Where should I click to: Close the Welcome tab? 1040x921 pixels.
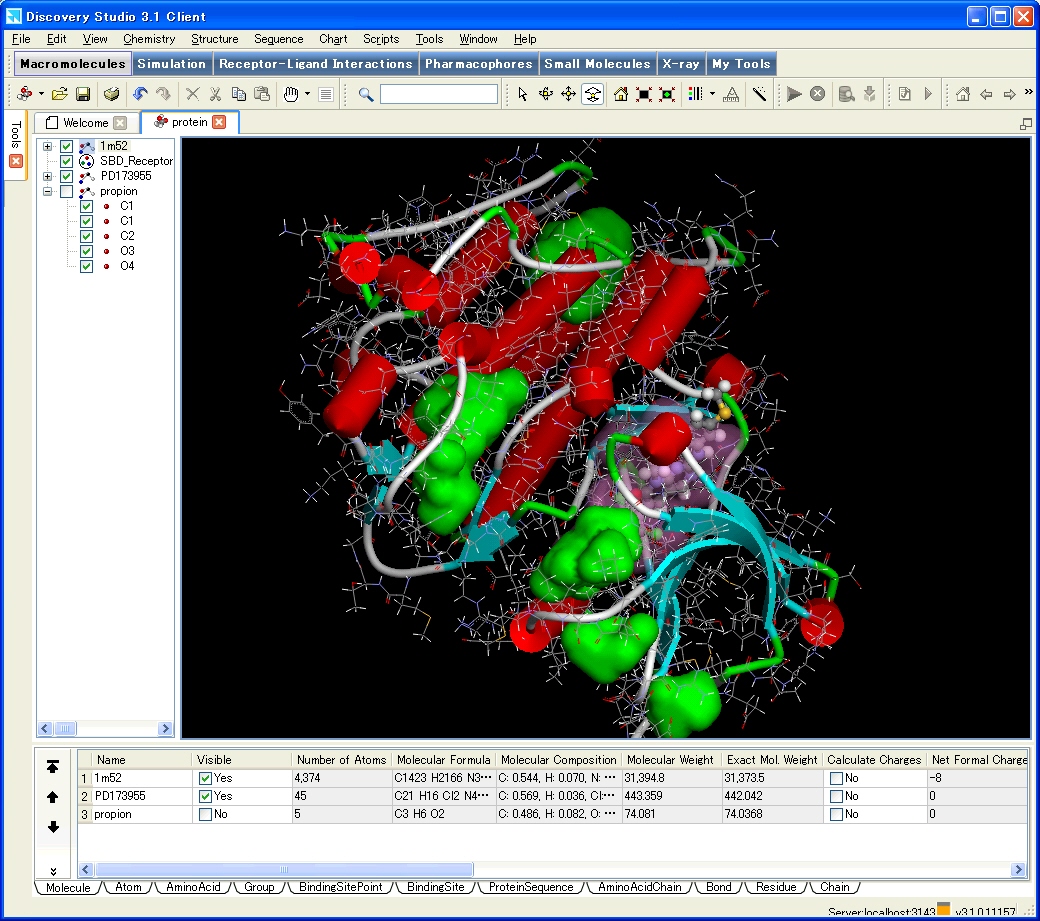[x=120, y=123]
